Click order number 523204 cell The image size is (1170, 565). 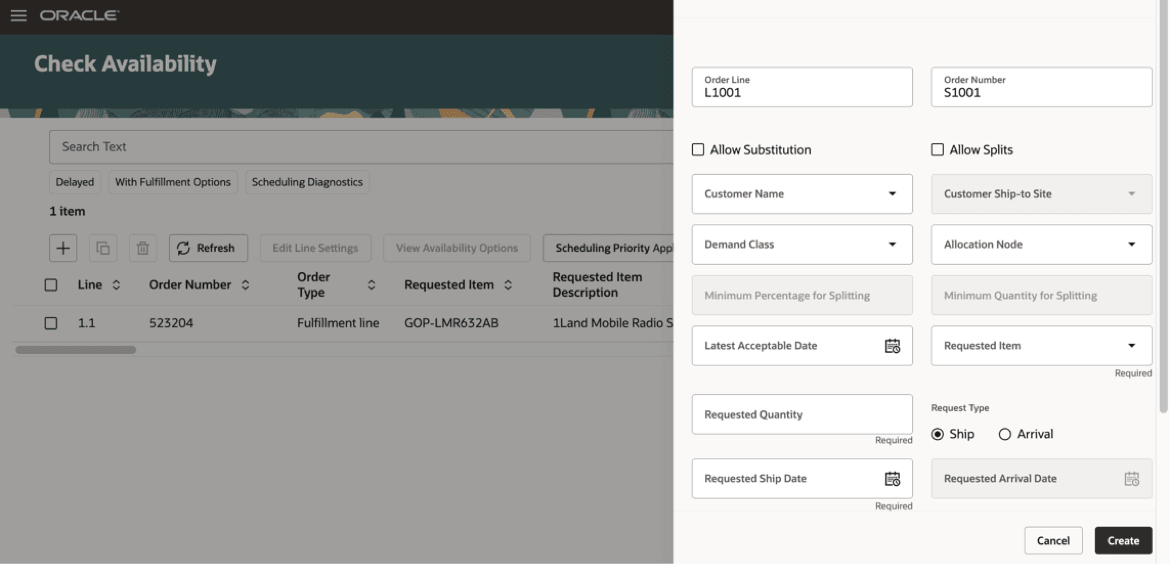171,323
